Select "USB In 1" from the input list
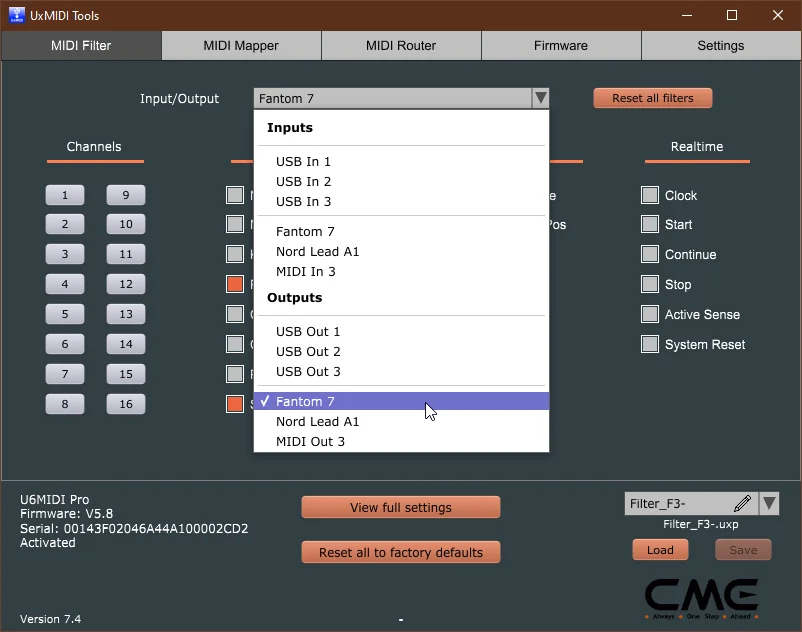 (303, 161)
